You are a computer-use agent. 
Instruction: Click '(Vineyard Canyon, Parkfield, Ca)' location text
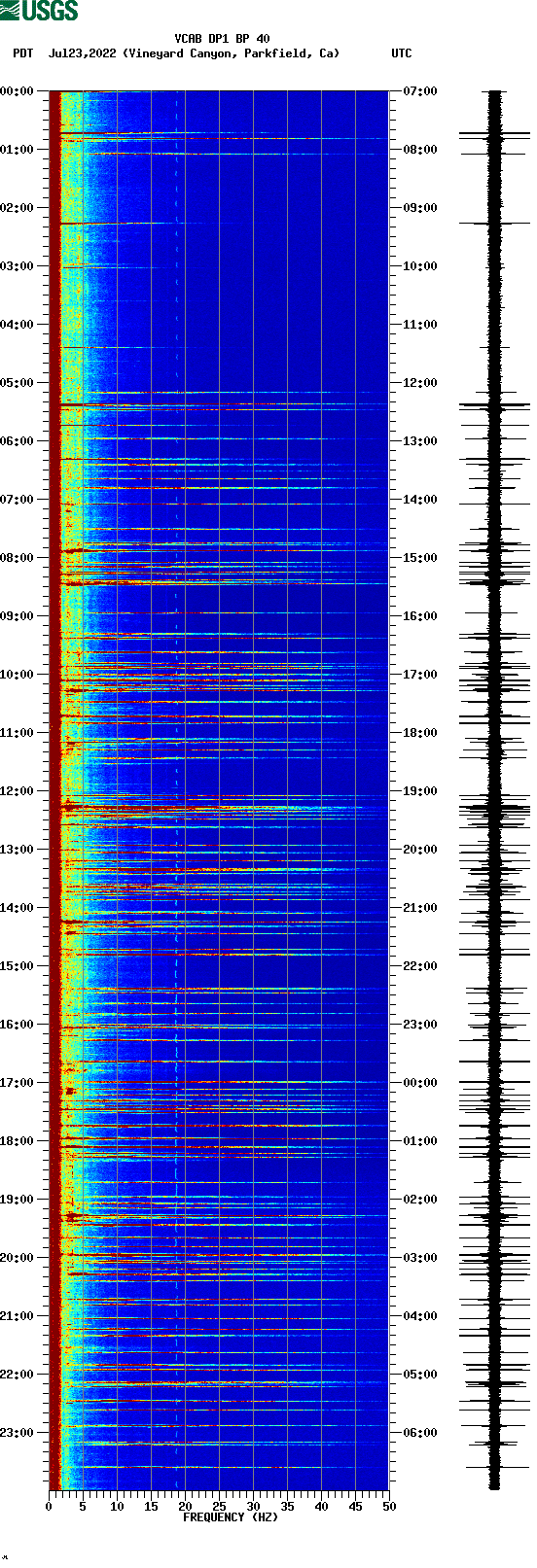pyautogui.click(x=232, y=53)
